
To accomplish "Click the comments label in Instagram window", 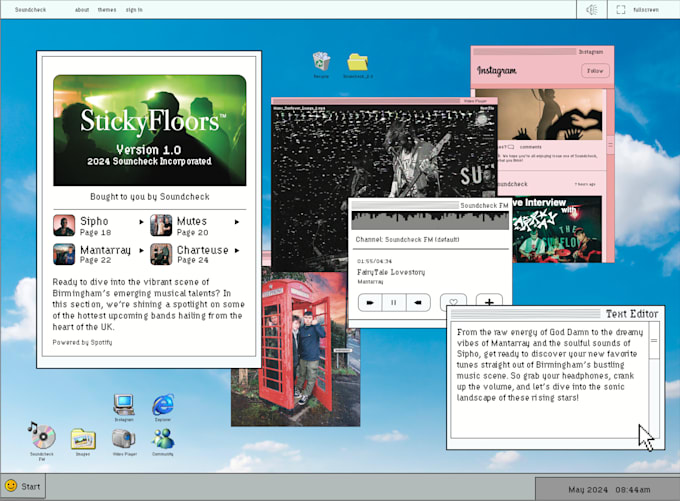I will pos(530,147).
